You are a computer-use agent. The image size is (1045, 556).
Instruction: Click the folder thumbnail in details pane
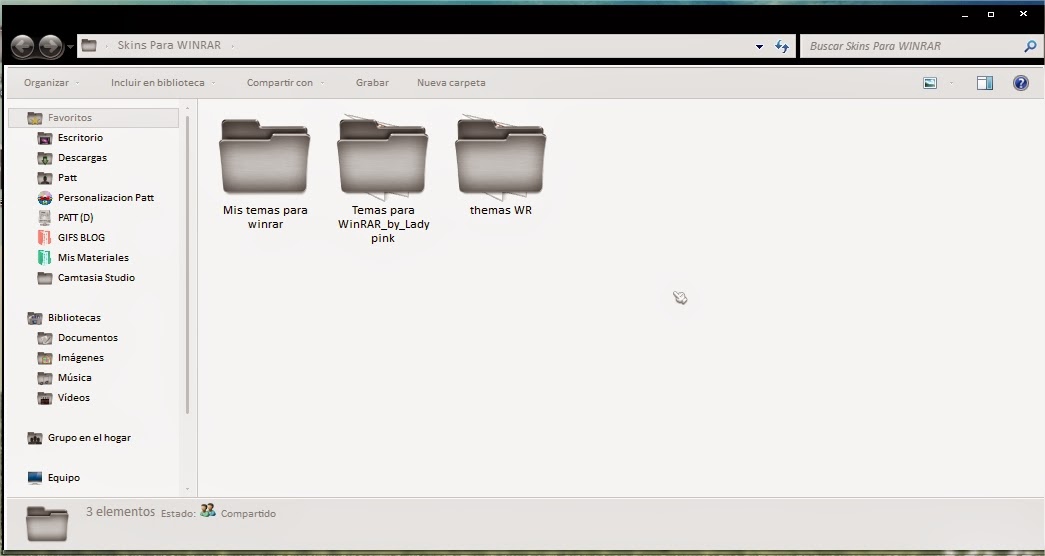tap(47, 523)
